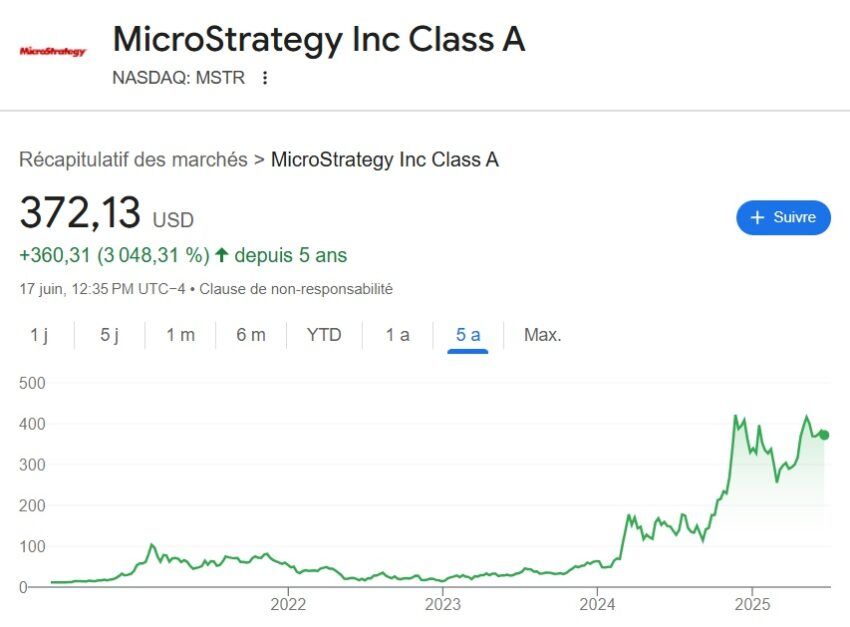Show the Max. chart period
Viewport: 850px width, 627px height.
pos(543,335)
